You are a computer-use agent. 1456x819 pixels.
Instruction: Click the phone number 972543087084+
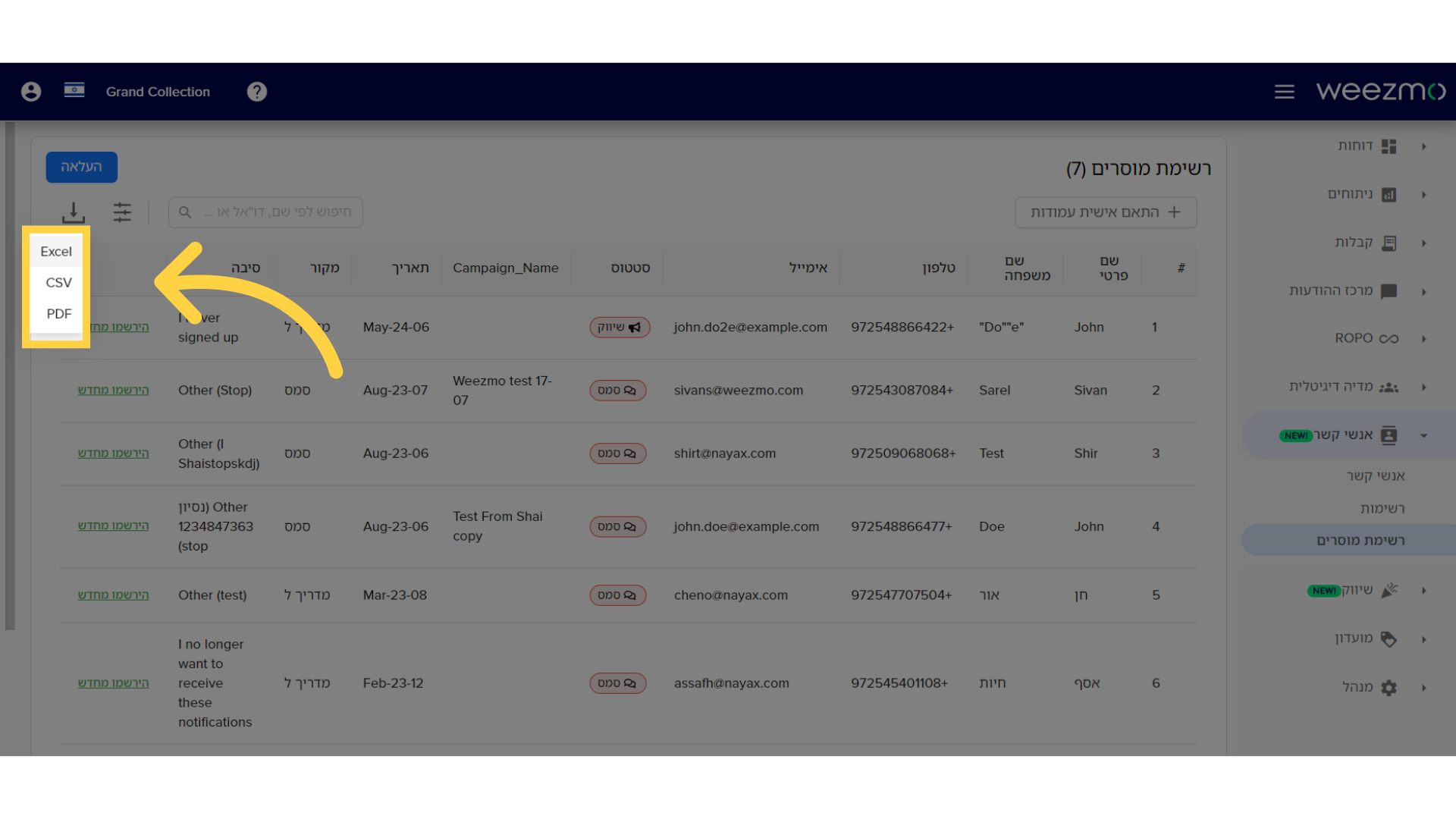902,391
